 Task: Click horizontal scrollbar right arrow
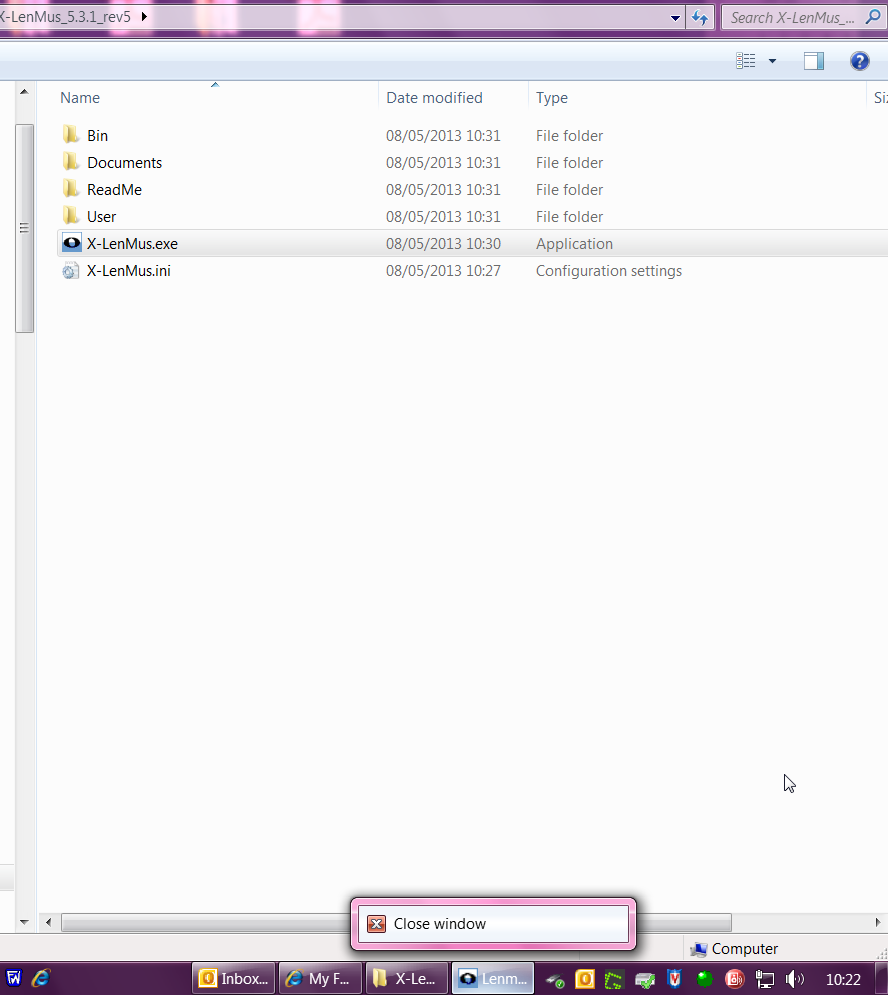click(x=878, y=922)
